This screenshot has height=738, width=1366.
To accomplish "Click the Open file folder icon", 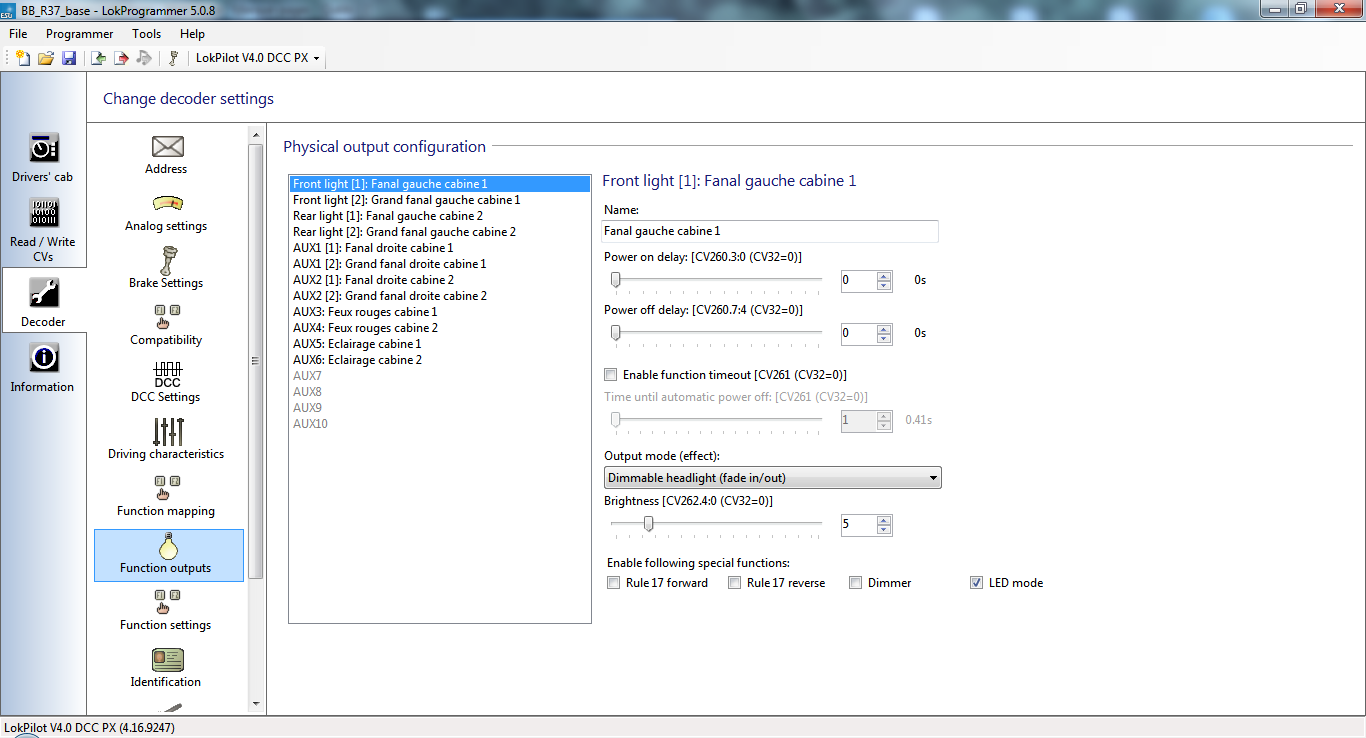I will coord(46,58).
